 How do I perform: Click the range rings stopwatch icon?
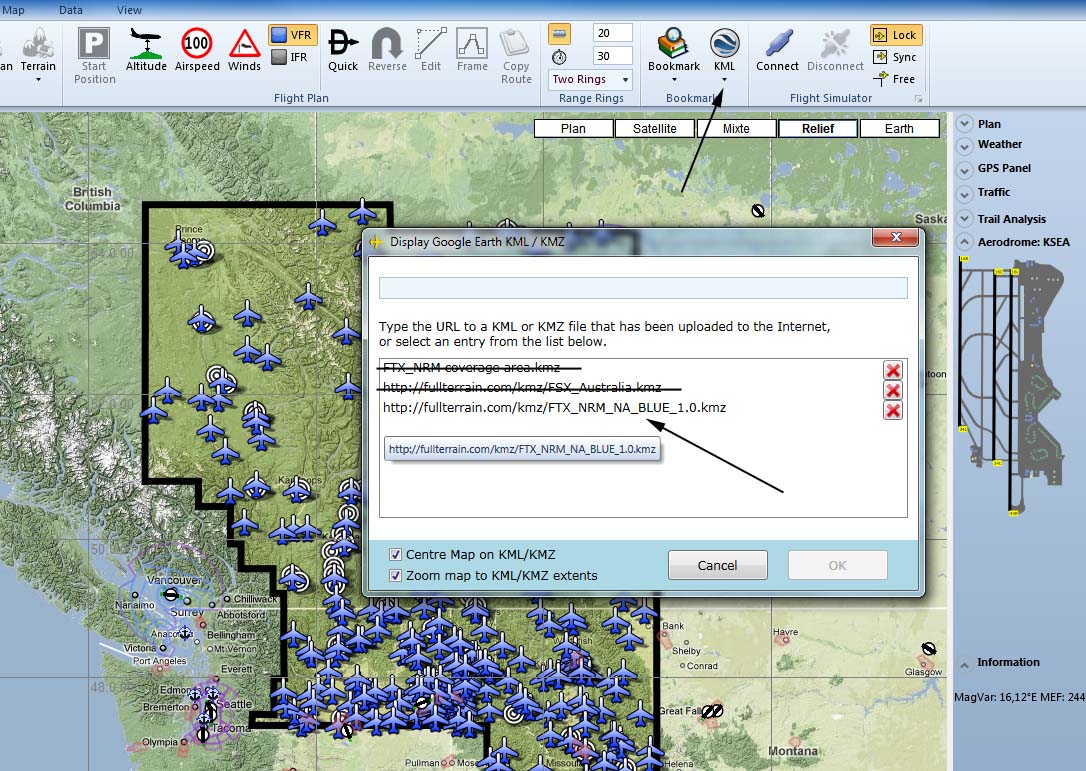coord(559,57)
